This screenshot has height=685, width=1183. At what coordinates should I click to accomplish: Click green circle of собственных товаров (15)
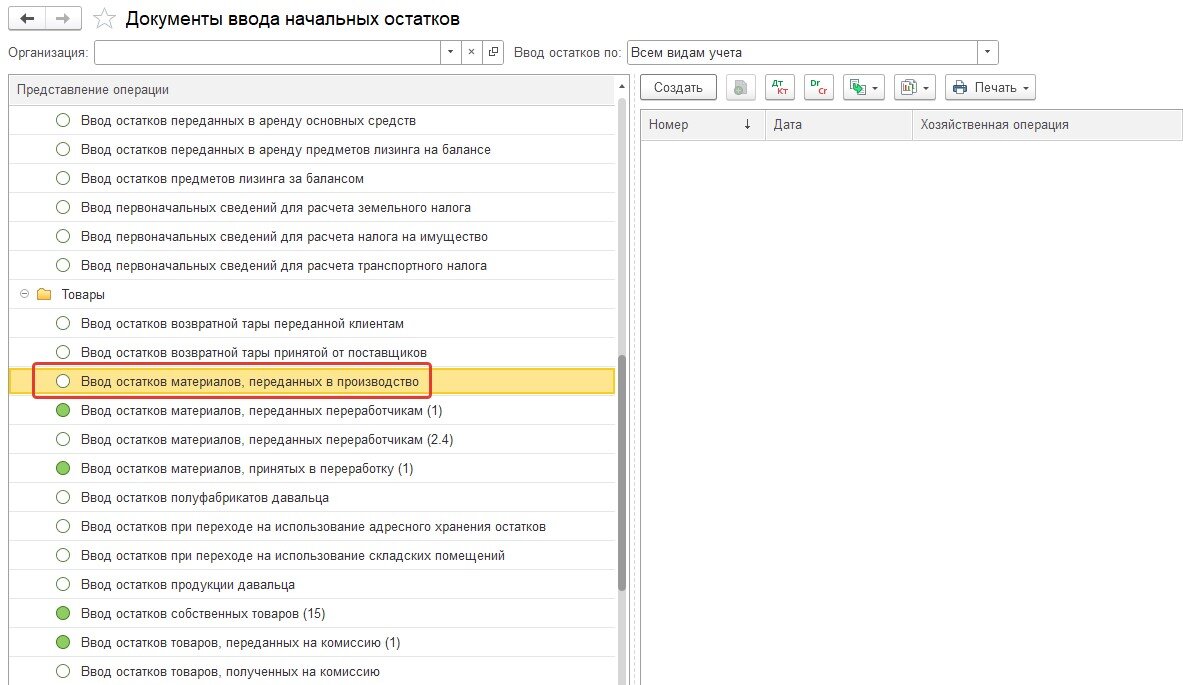63,613
